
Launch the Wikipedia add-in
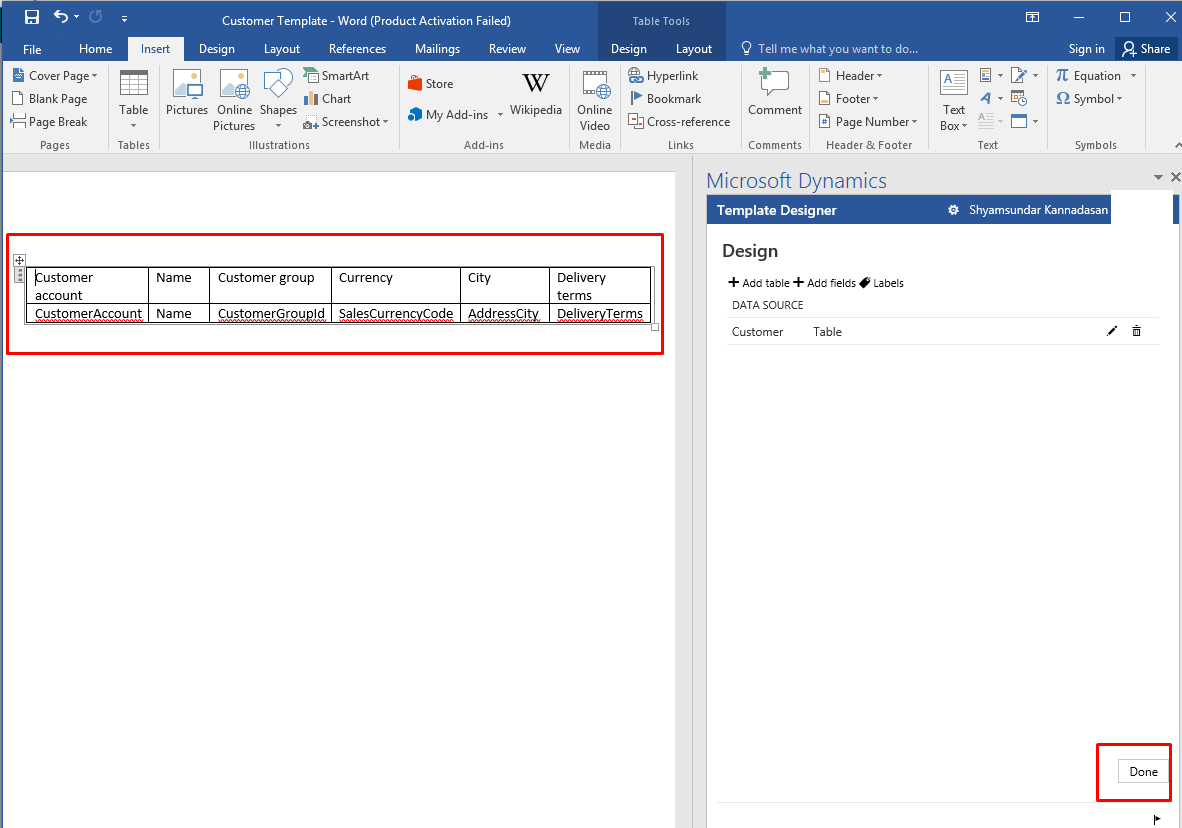[x=536, y=94]
